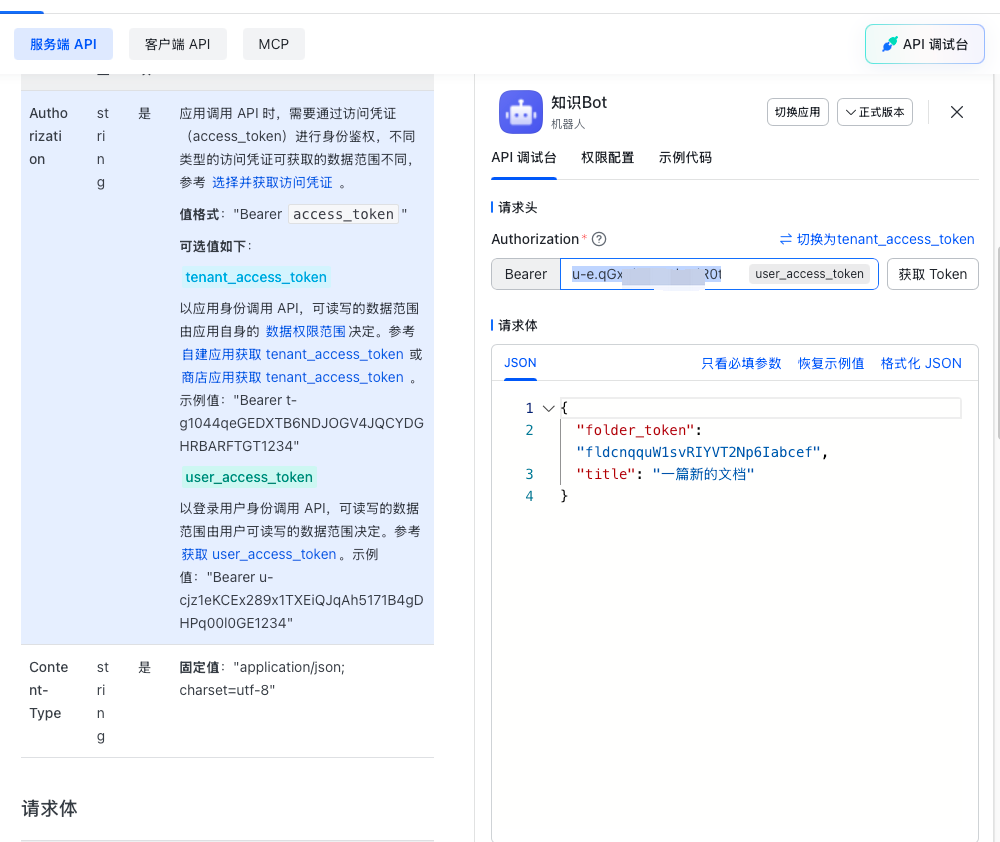The width and height of the screenshot is (1000, 842).
Task: Open the 正式版本 version dropdown
Action: pos(874,112)
